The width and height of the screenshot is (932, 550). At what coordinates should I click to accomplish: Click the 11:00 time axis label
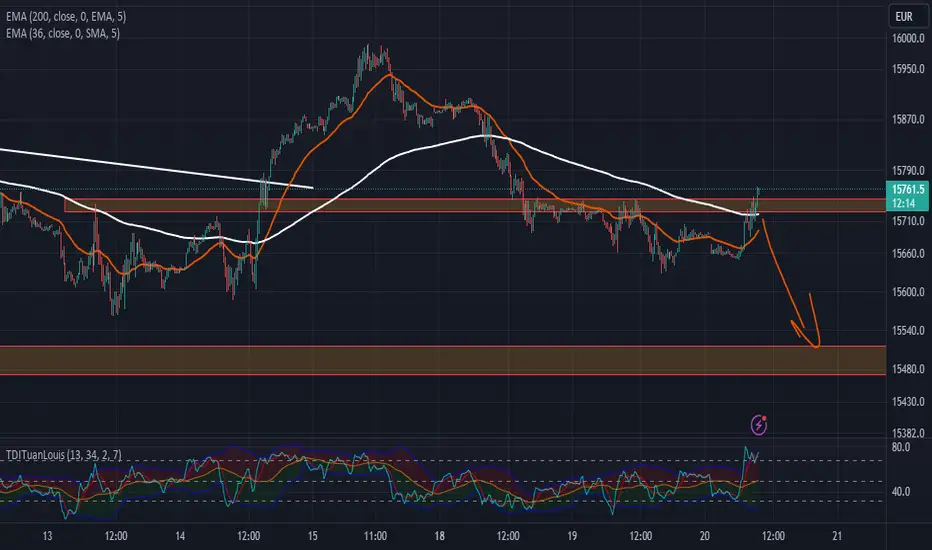pos(376,536)
